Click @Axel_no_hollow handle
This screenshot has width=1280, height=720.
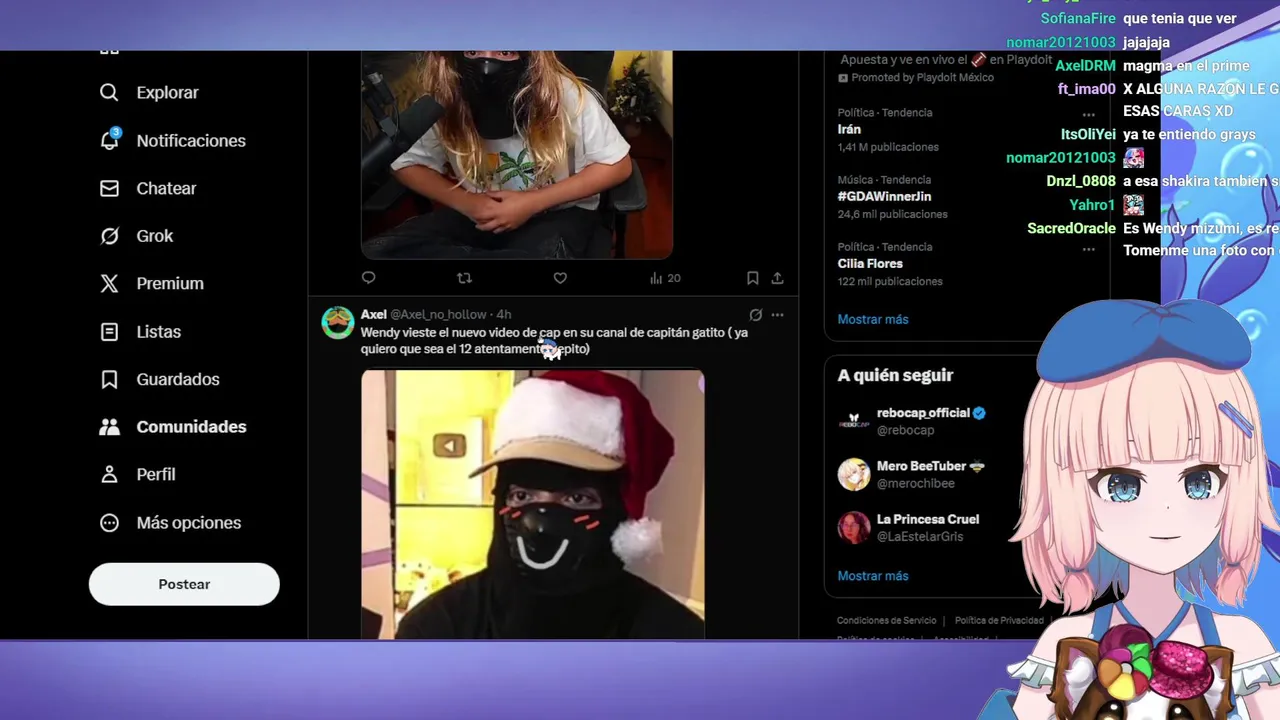pyautogui.click(x=438, y=314)
